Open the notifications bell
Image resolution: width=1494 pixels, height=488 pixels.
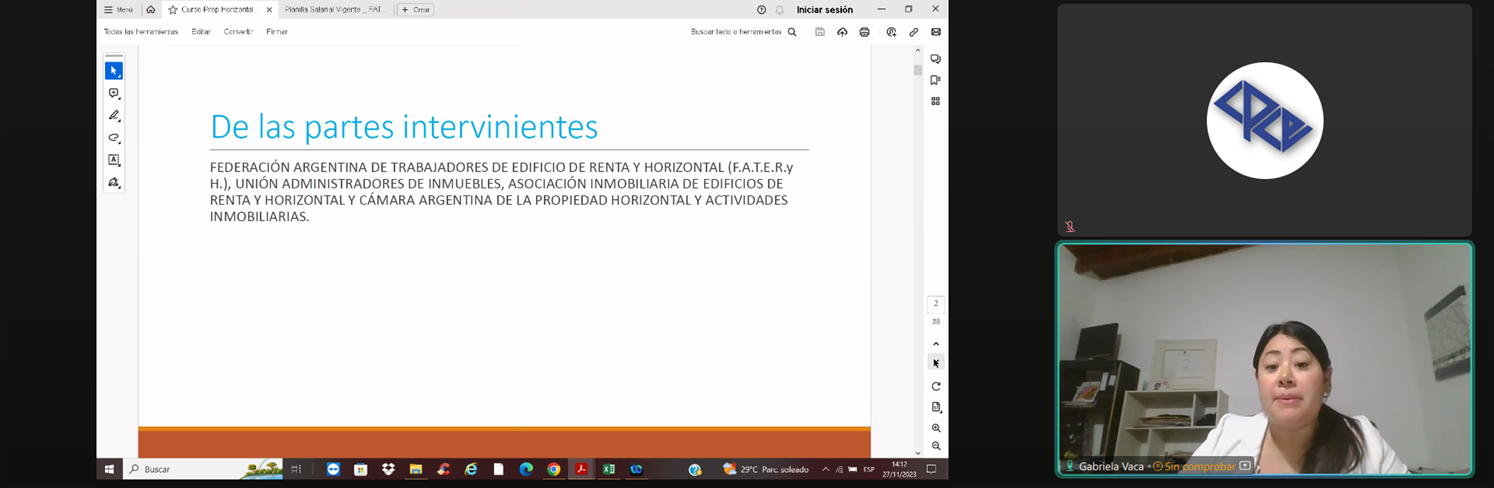780,9
